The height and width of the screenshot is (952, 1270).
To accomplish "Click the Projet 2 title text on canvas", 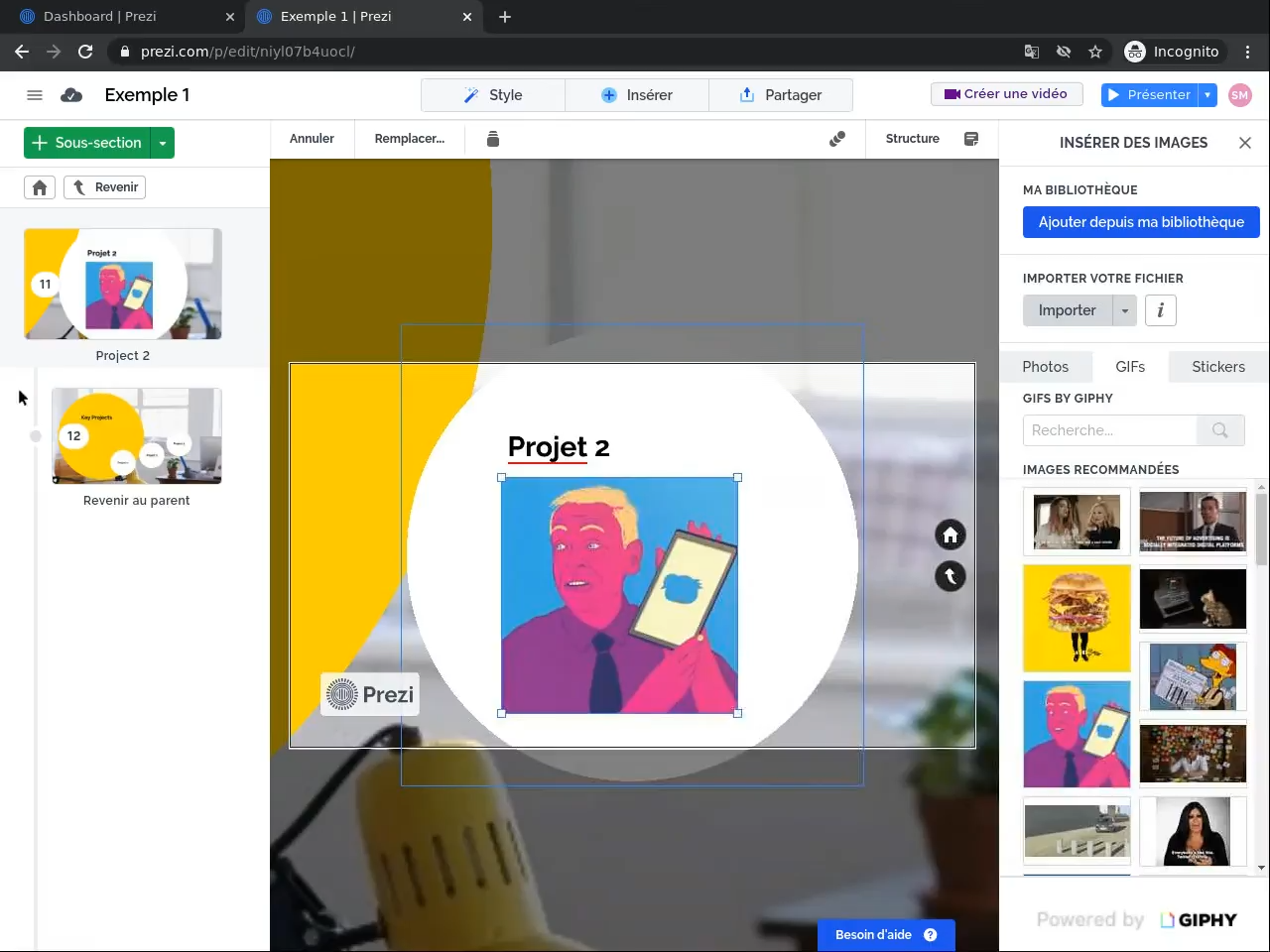I will point(559,447).
